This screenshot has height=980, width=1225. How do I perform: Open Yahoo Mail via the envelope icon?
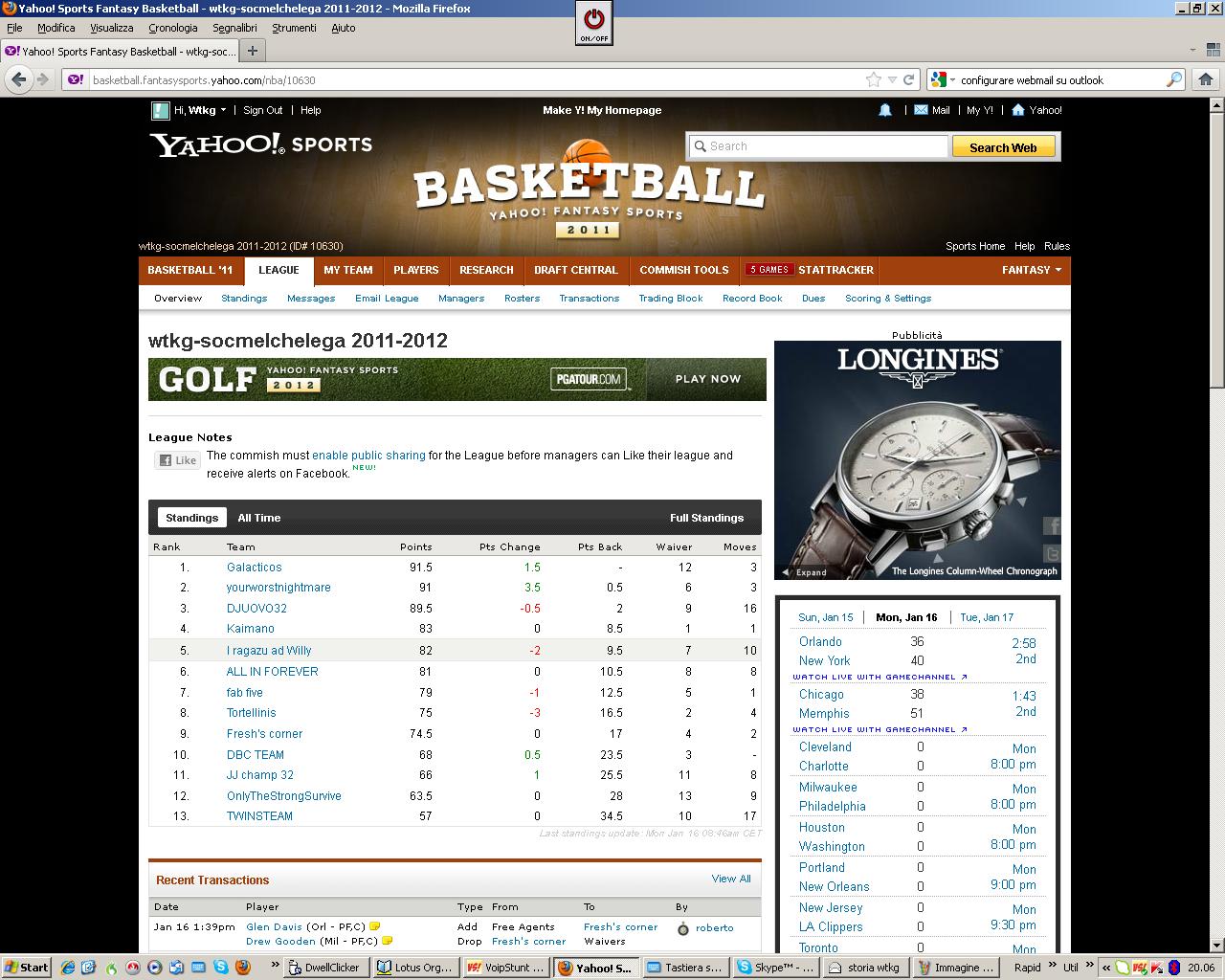(x=921, y=110)
